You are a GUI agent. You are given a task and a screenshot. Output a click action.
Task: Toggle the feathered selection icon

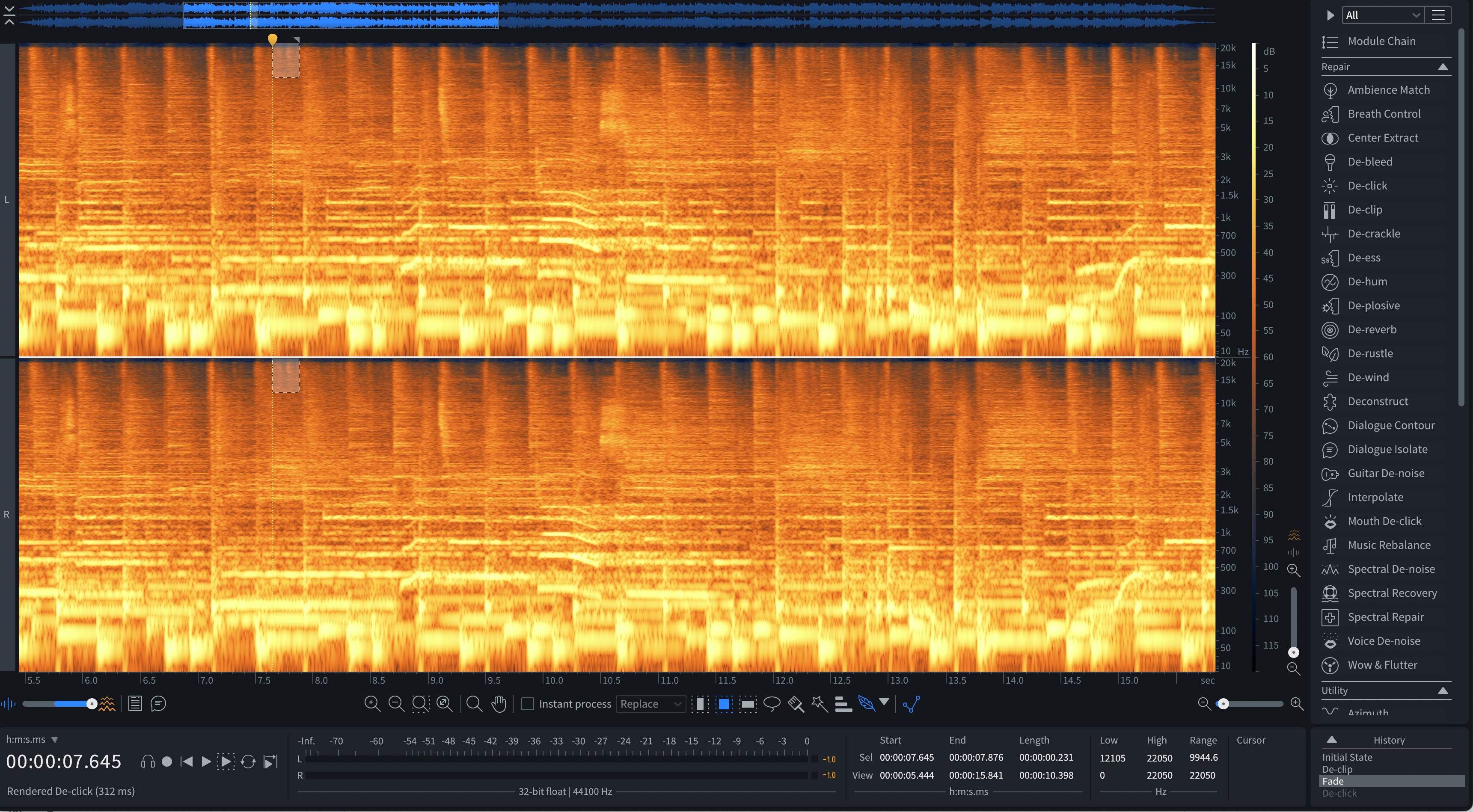pos(866,704)
